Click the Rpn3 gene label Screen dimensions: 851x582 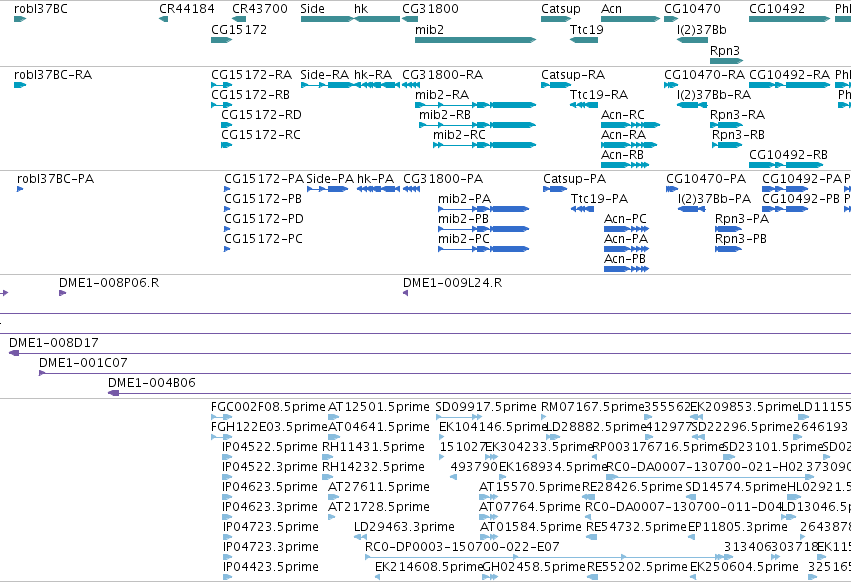[725, 50]
